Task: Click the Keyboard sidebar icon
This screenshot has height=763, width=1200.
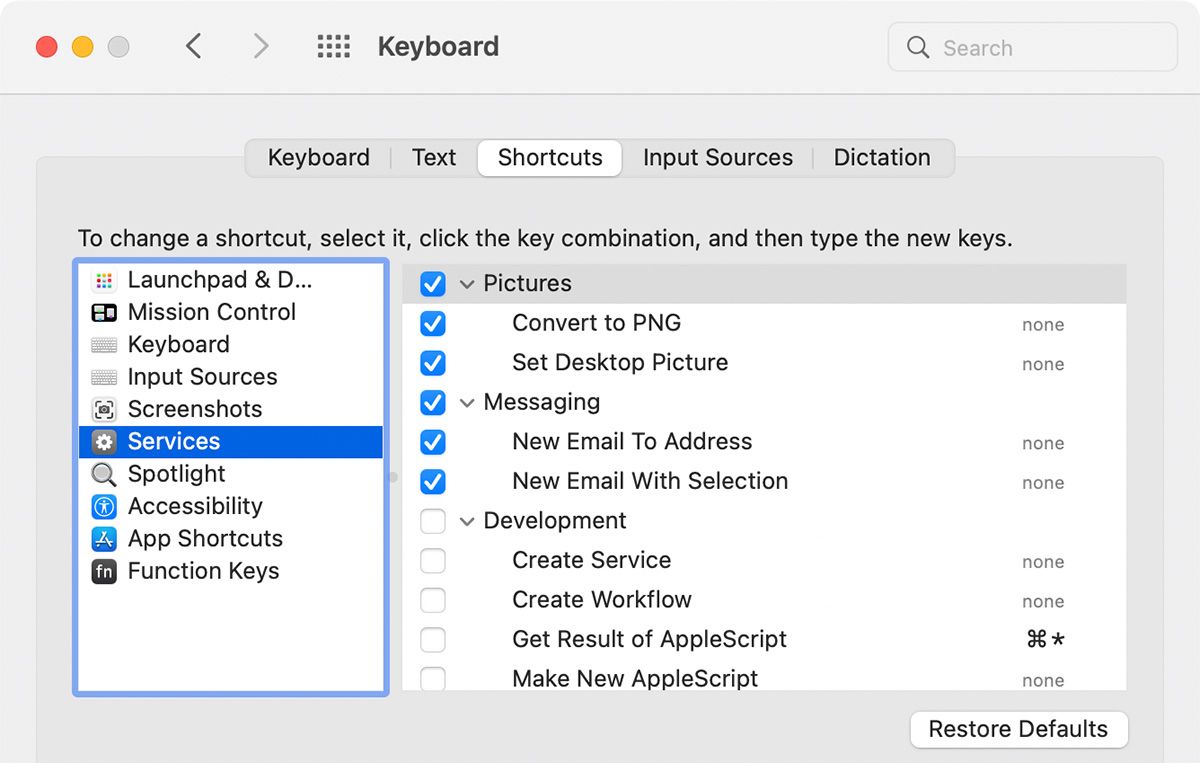Action: tap(104, 344)
